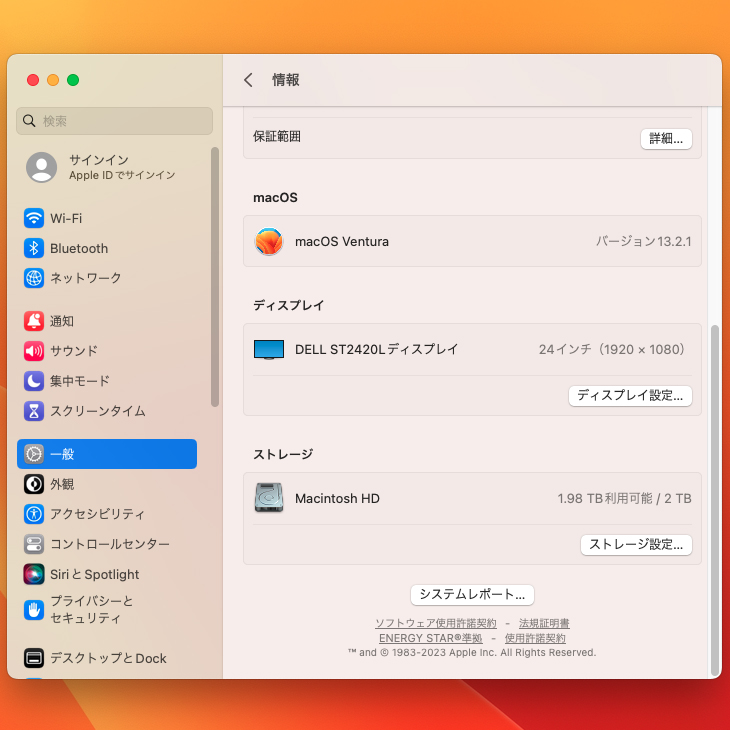The height and width of the screenshot is (730, 730).
Task: Click the green zoom window button
Action: [73, 80]
